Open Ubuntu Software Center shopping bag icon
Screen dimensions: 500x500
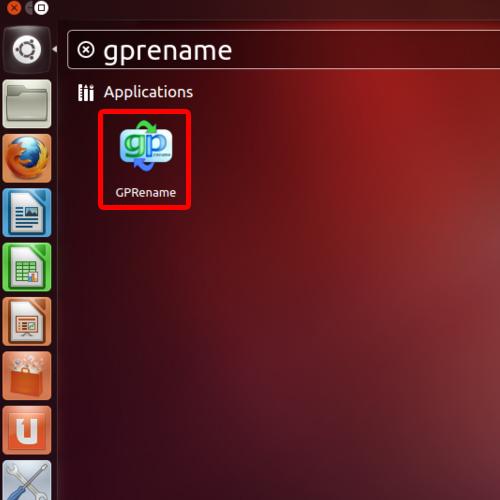pos(27,376)
